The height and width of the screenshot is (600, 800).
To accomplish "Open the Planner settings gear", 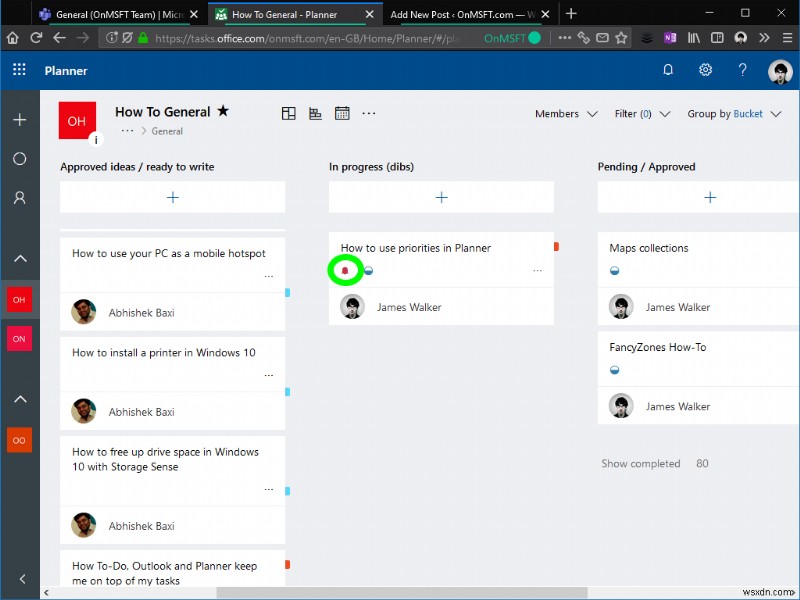I will coord(706,71).
